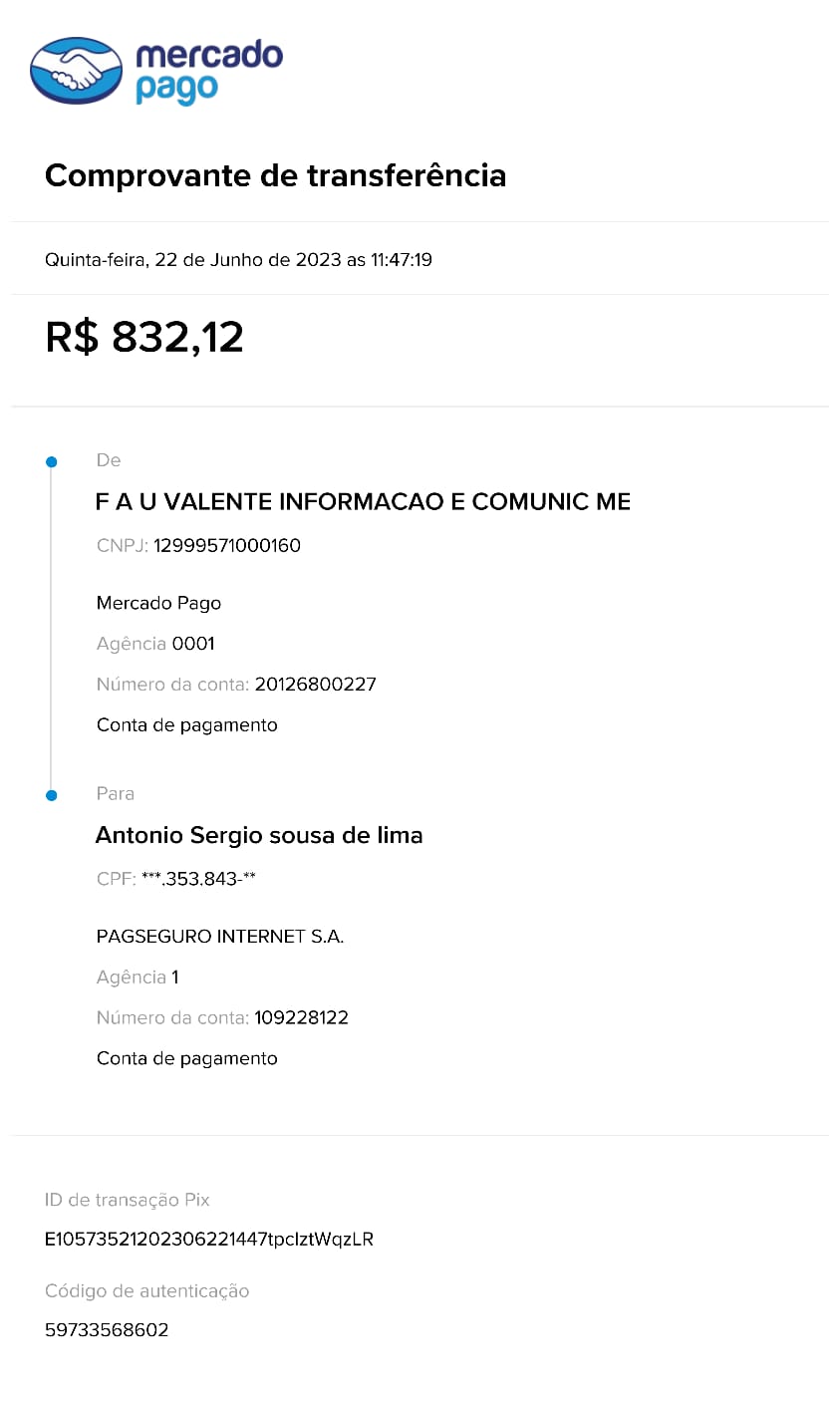The height and width of the screenshot is (1401, 840).
Task: Click PAGSEGURO INTERNET S.A. bank name
Action: [x=220, y=937]
